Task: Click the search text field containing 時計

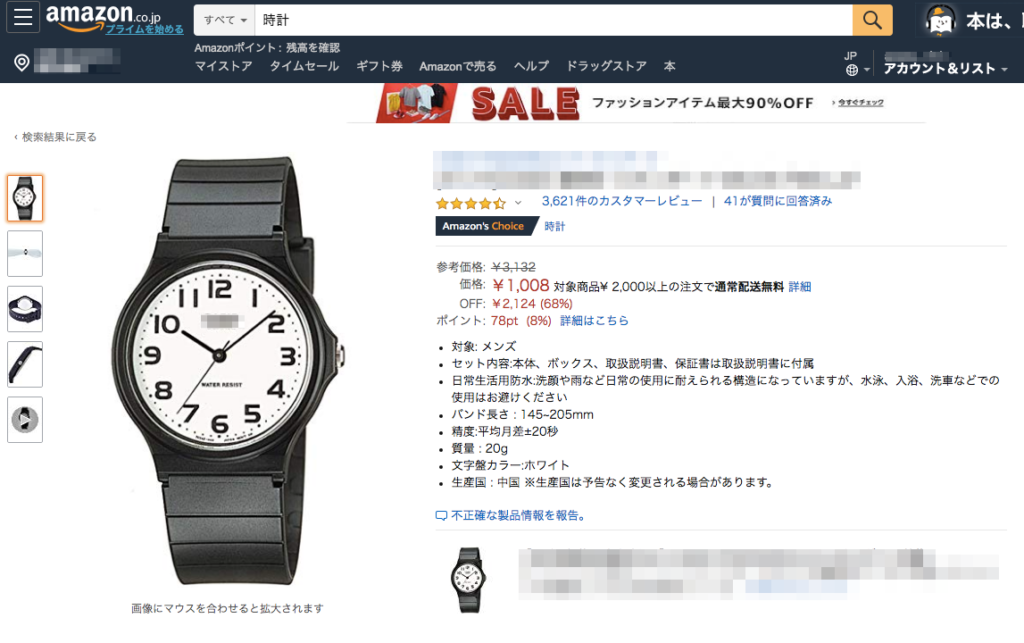Action: point(553,20)
